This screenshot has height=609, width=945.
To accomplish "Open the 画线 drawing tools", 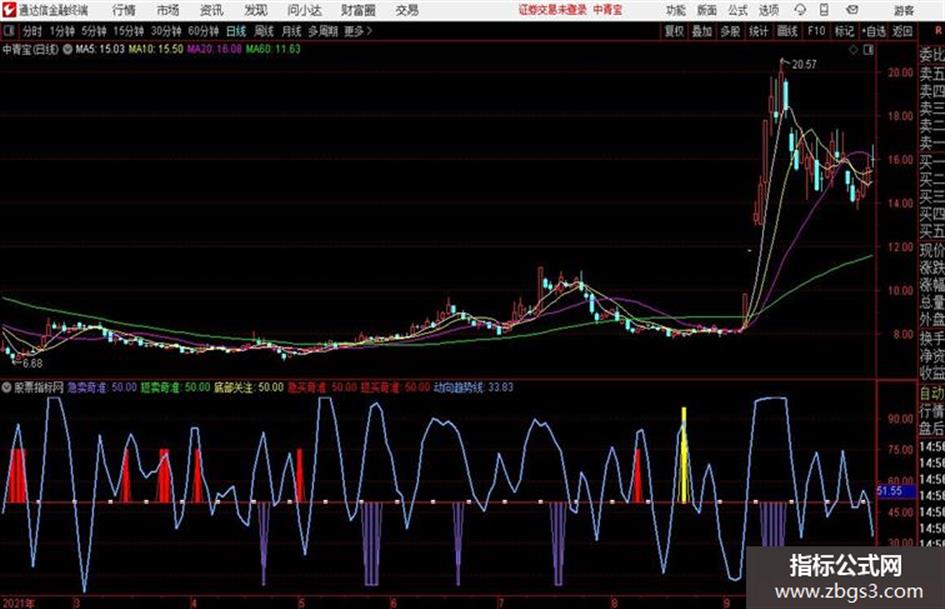I will [787, 31].
